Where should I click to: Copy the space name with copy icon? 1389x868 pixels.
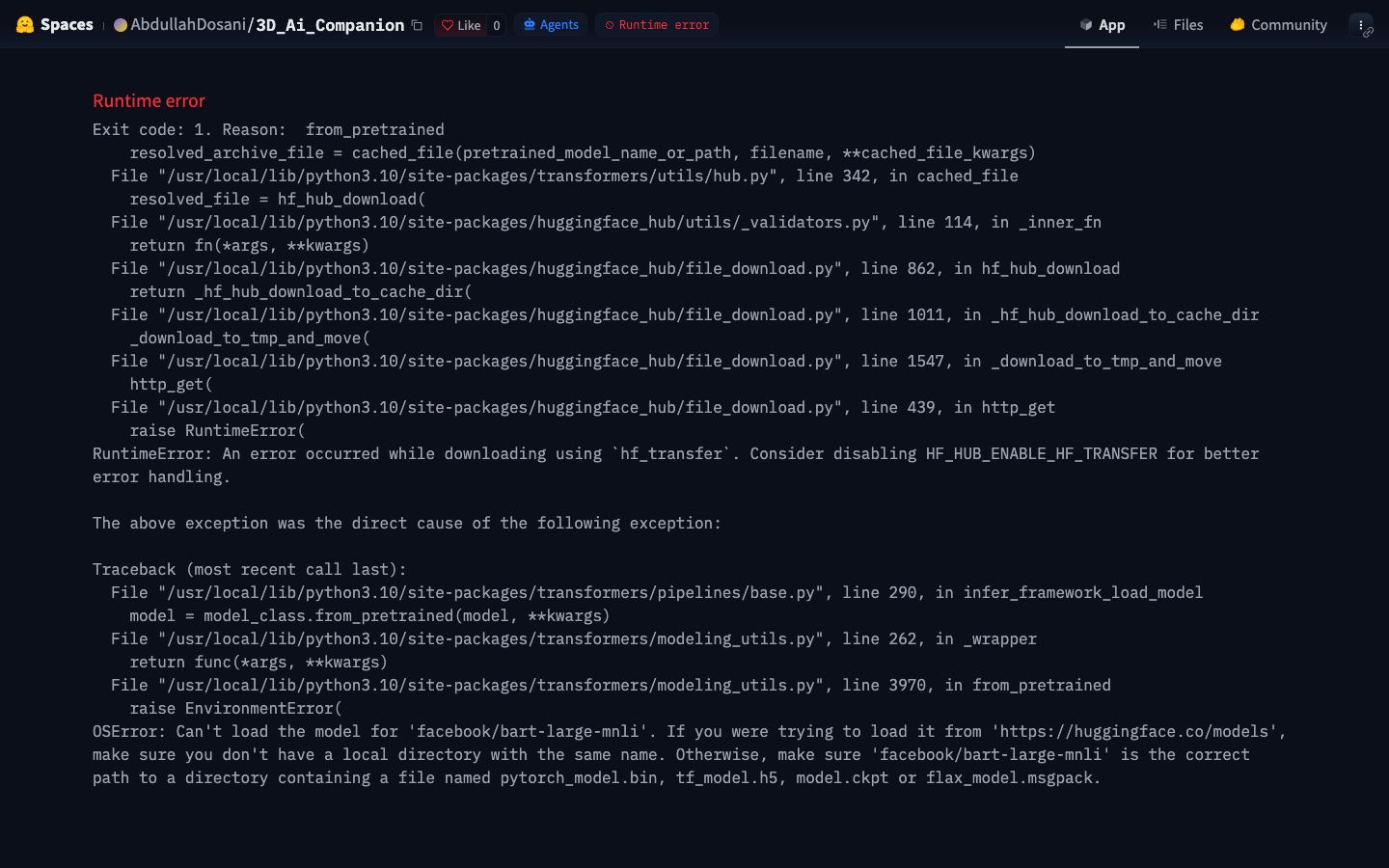point(417,25)
